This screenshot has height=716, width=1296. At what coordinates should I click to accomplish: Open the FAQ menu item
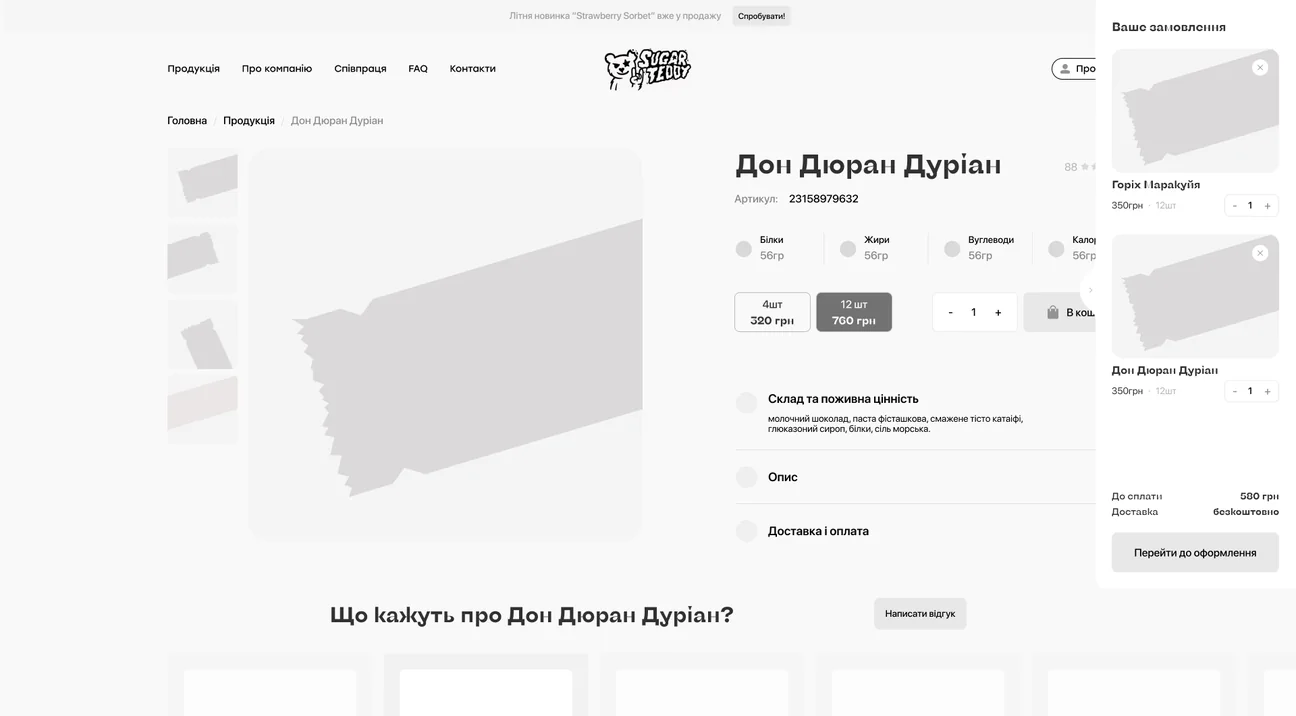[418, 69]
